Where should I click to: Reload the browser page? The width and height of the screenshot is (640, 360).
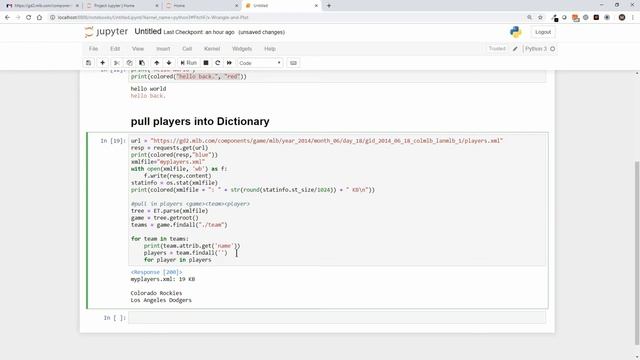pos(29,18)
